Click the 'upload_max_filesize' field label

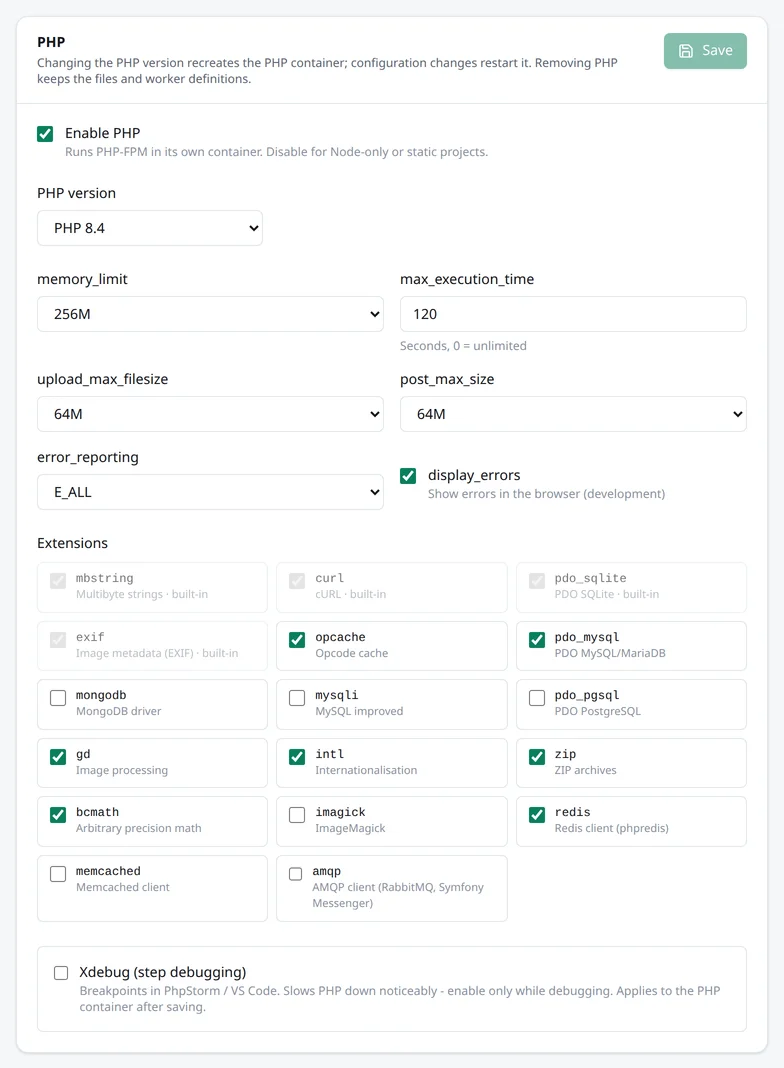103,379
